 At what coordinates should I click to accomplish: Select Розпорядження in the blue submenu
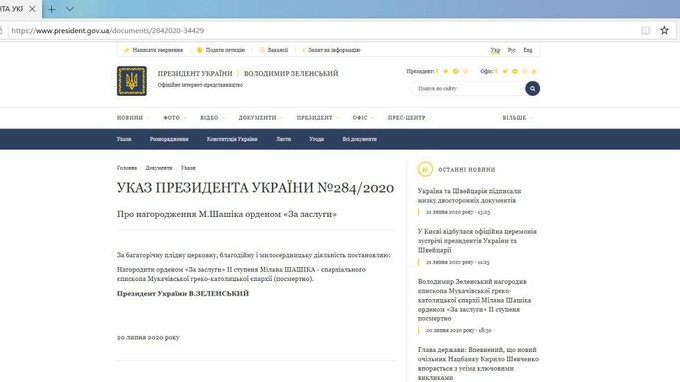tap(169, 139)
